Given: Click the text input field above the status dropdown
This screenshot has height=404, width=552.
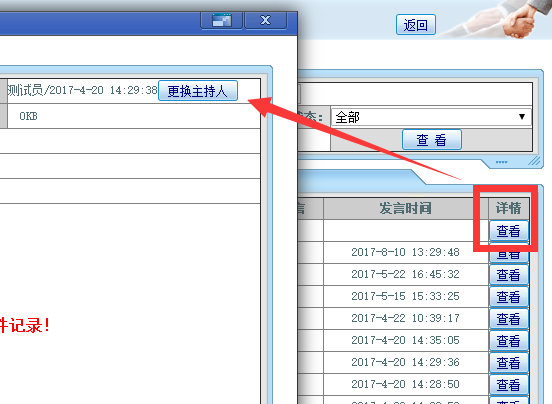Looking at the screenshot, I should (x=415, y=94).
